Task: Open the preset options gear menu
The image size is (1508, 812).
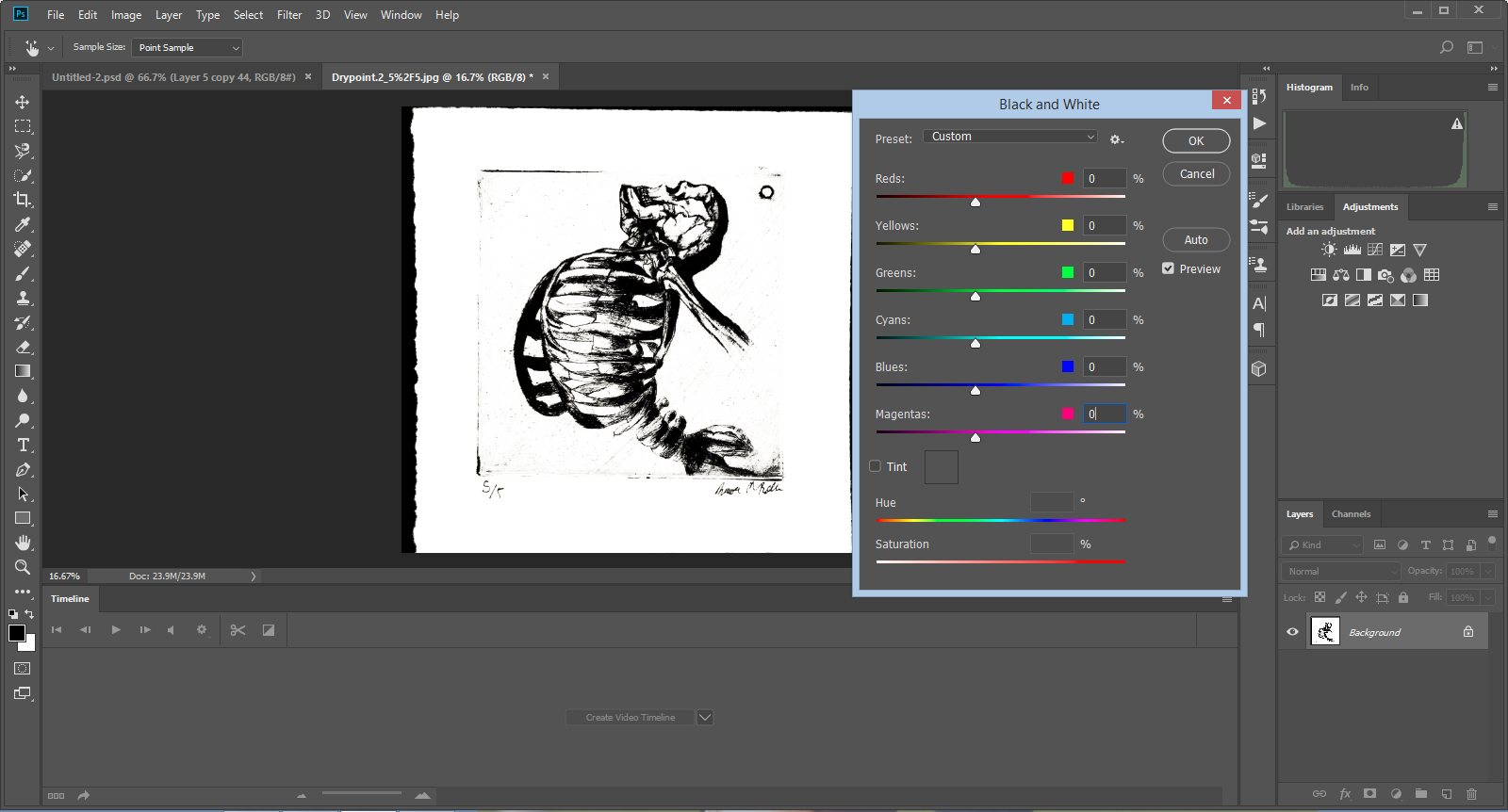Action: pyautogui.click(x=1117, y=139)
